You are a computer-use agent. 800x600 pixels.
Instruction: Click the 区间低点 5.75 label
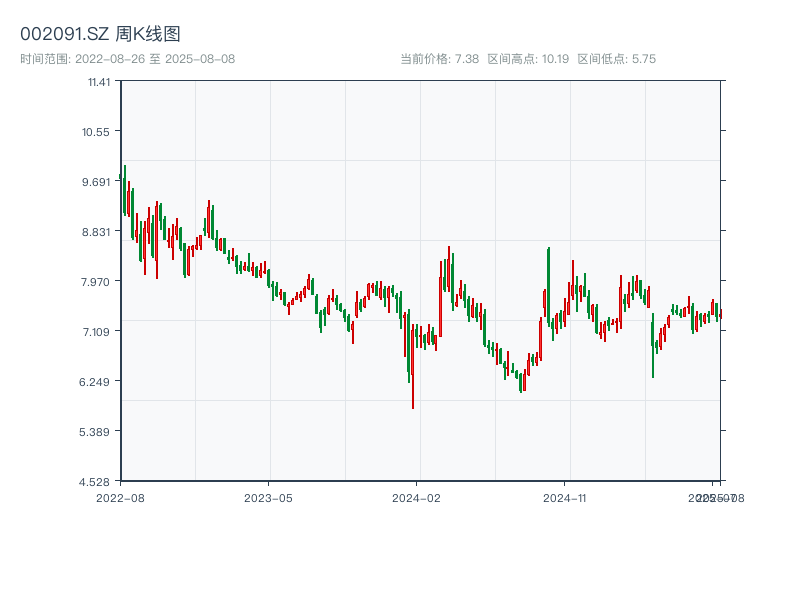[616, 59]
